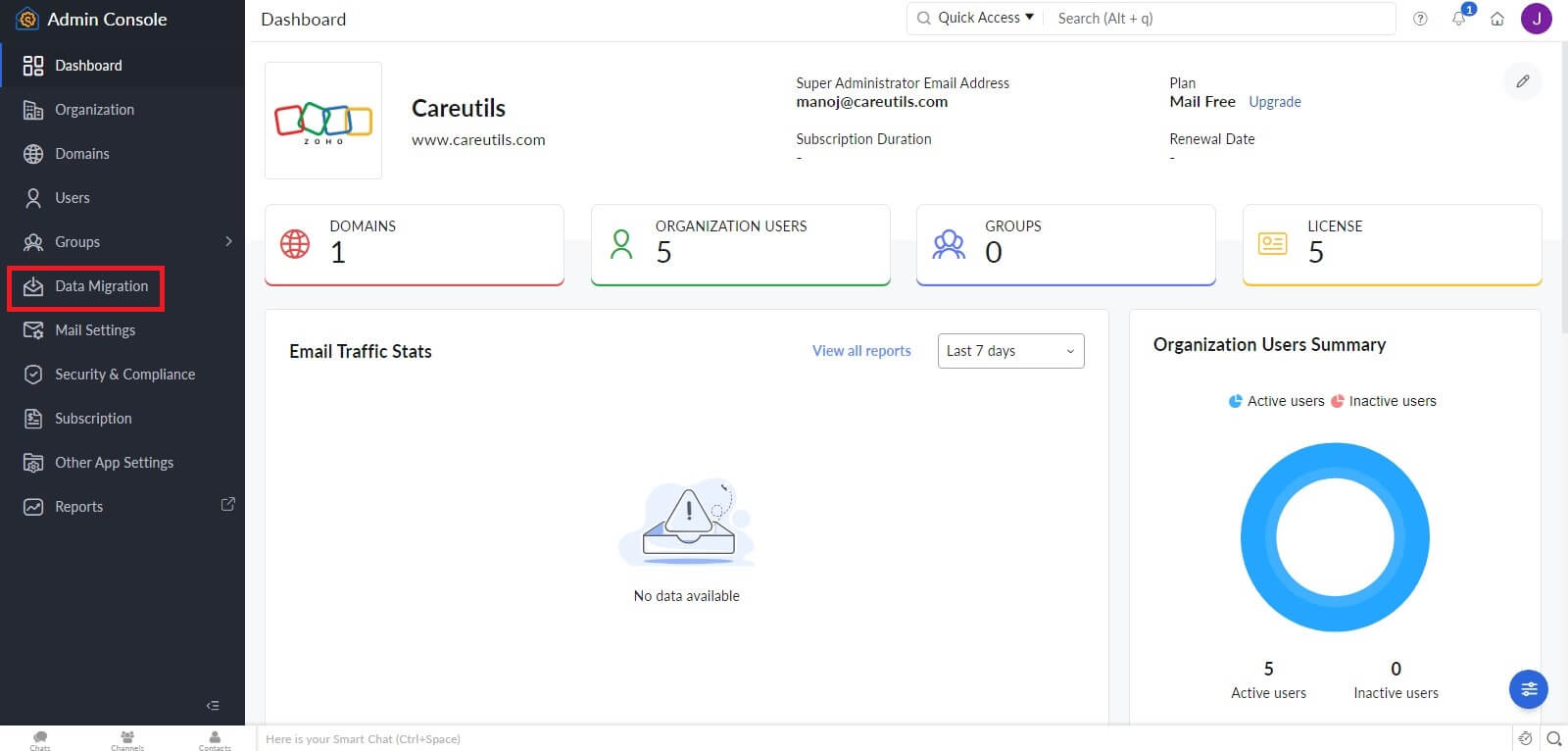Collapse the sidebar using bottom icon
The height and width of the screenshot is (751, 1568).
[213, 706]
